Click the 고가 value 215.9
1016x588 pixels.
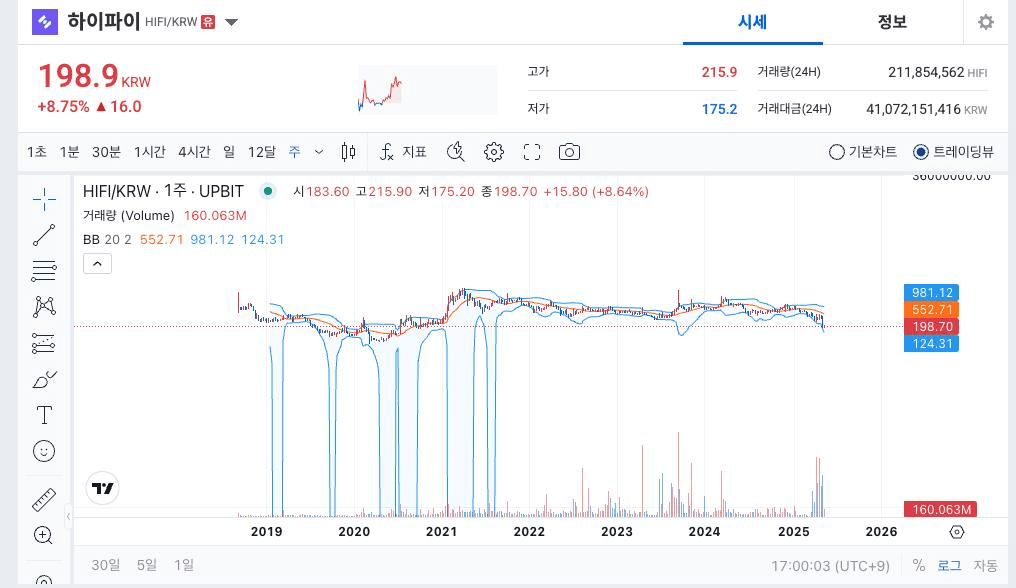[x=719, y=72]
